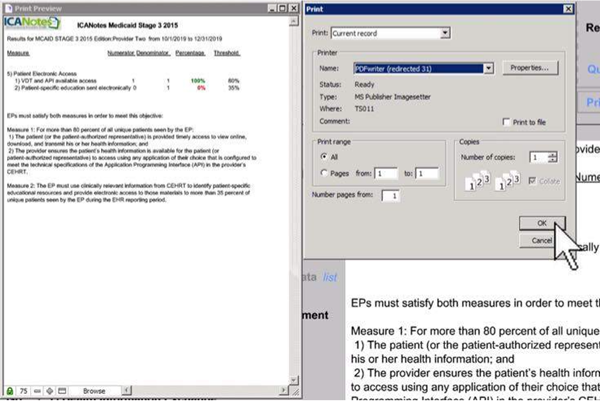Confirm printing with OK button
600x401 pixels.
pos(542,223)
